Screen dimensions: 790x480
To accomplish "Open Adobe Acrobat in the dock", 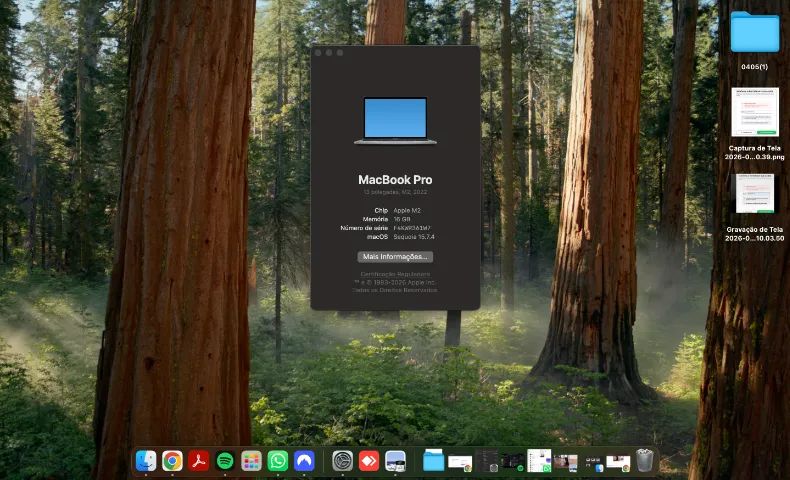I will [199, 460].
